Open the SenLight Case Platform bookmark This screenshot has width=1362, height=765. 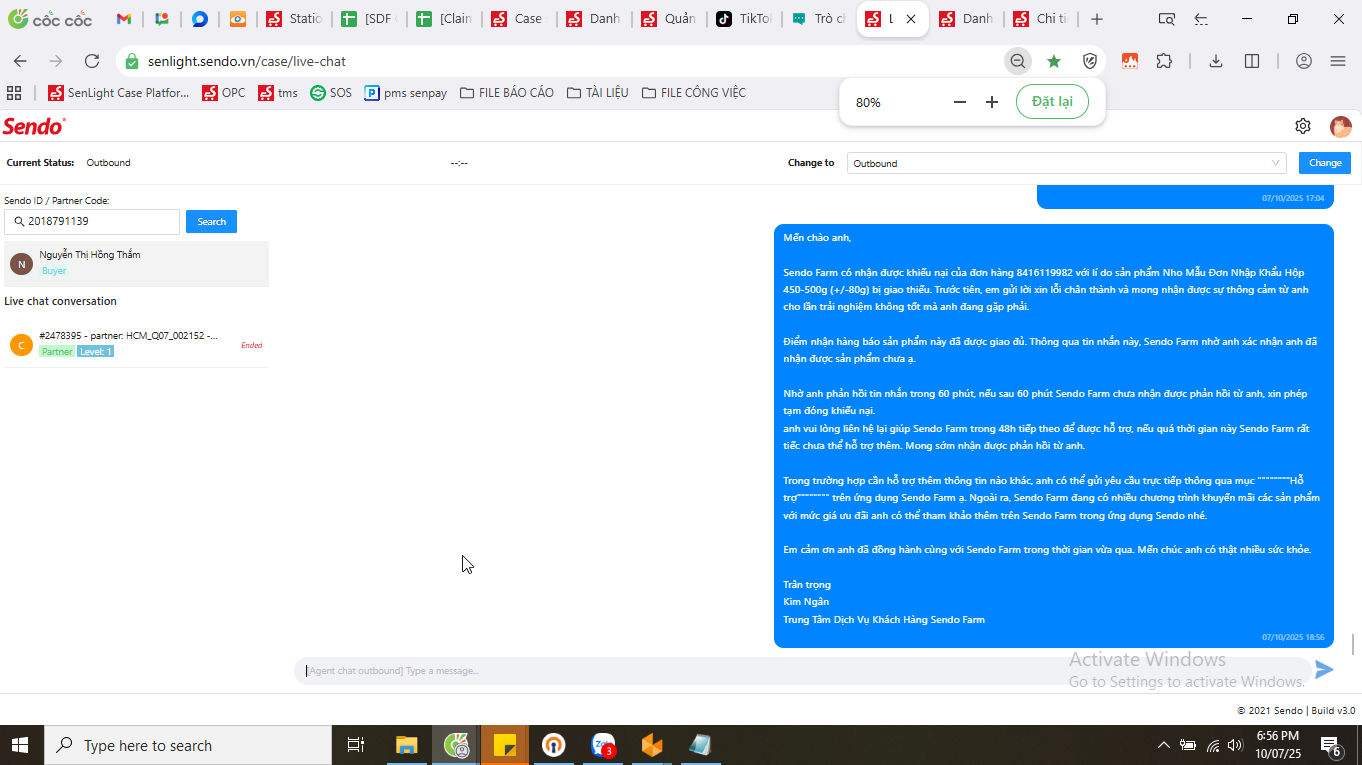click(119, 93)
